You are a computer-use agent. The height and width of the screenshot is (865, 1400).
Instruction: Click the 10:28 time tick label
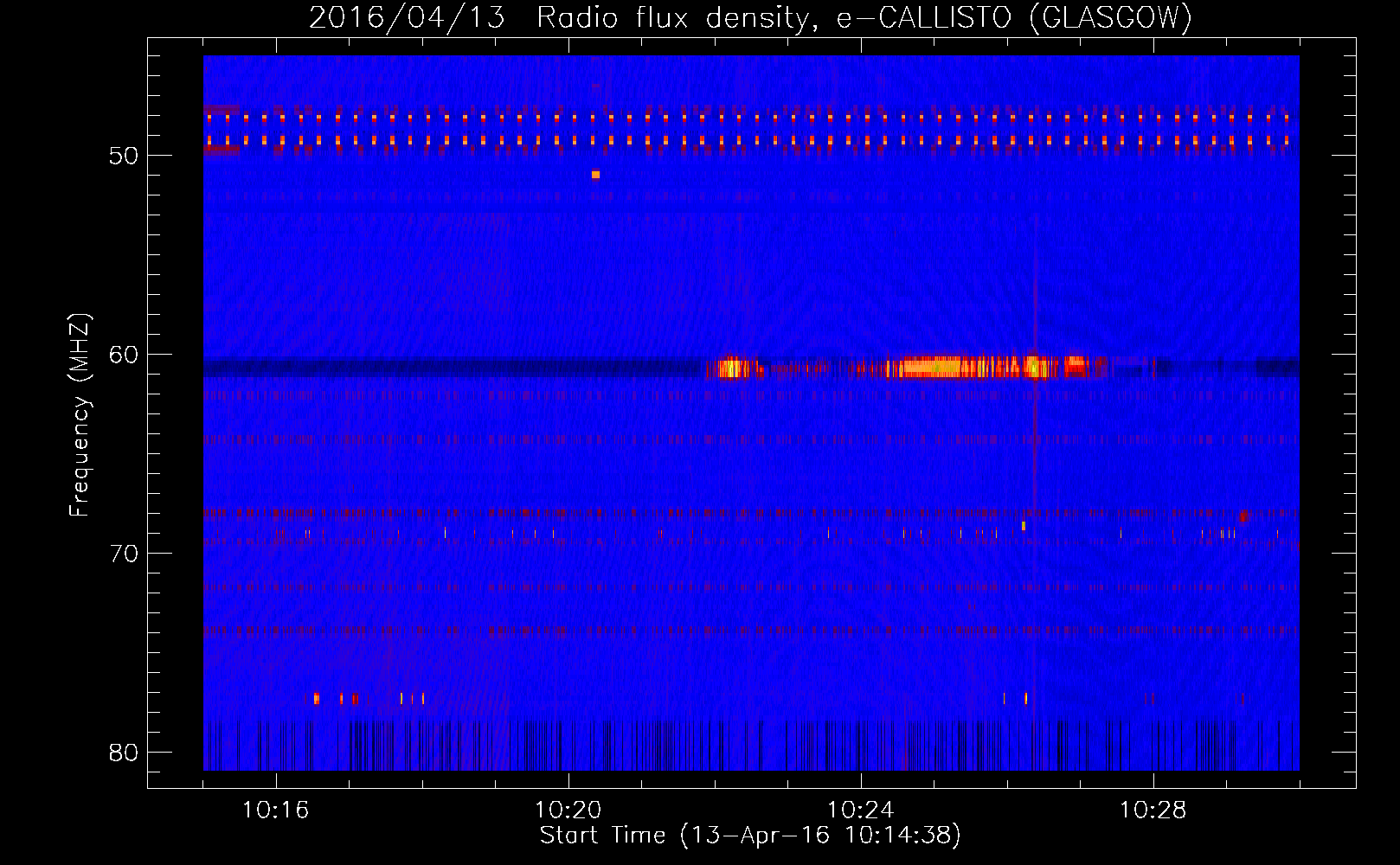[1153, 811]
